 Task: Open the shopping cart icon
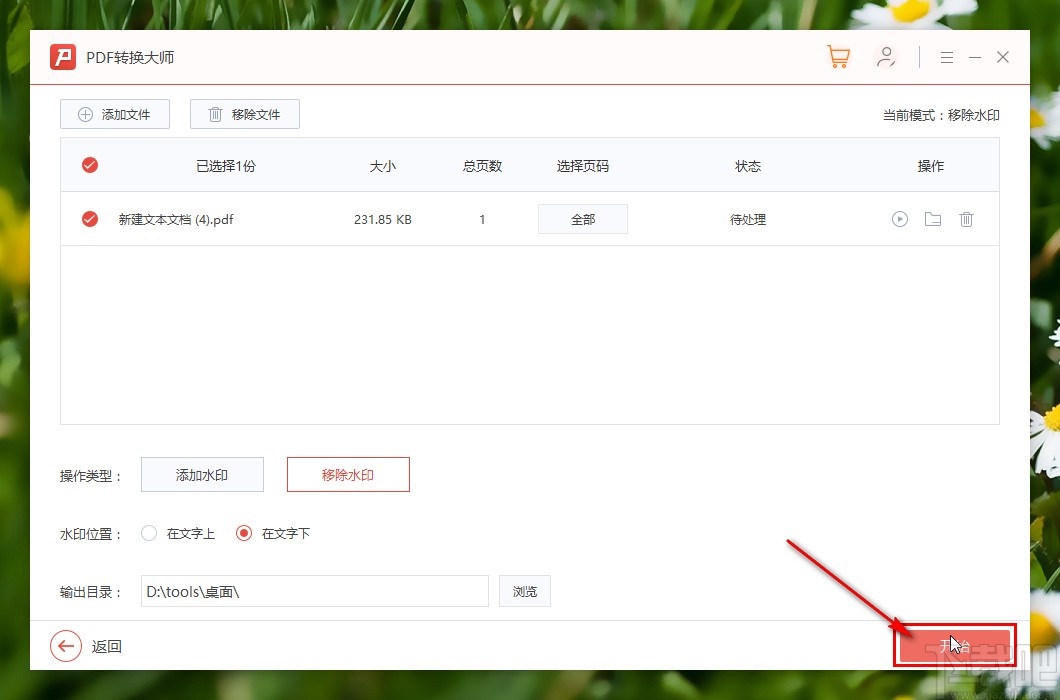point(838,56)
